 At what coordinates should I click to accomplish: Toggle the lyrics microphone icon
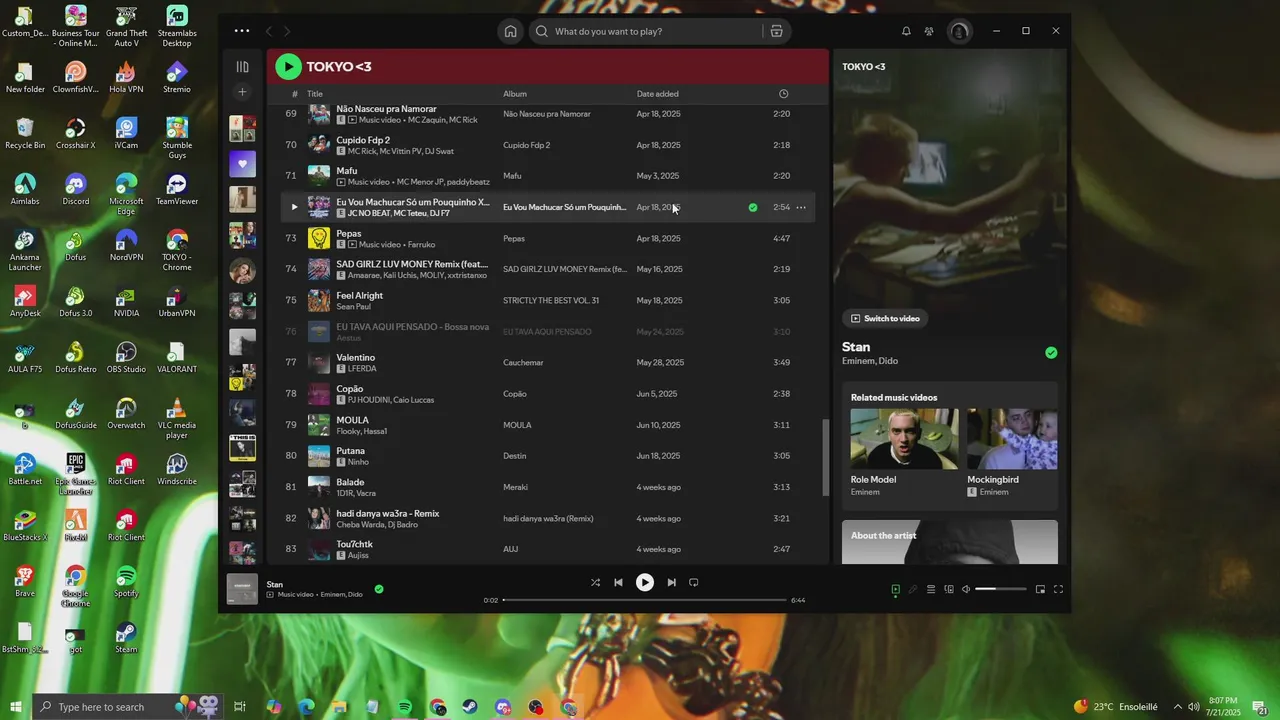click(x=913, y=589)
